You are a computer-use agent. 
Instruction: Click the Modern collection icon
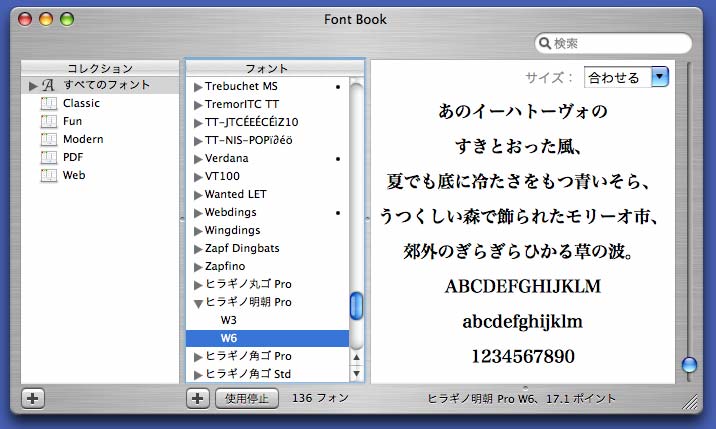point(48,140)
